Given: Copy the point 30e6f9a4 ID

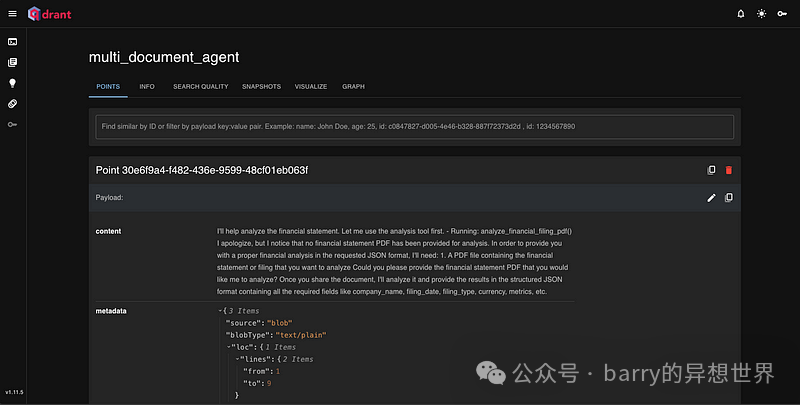Looking at the screenshot, I should coord(711,170).
